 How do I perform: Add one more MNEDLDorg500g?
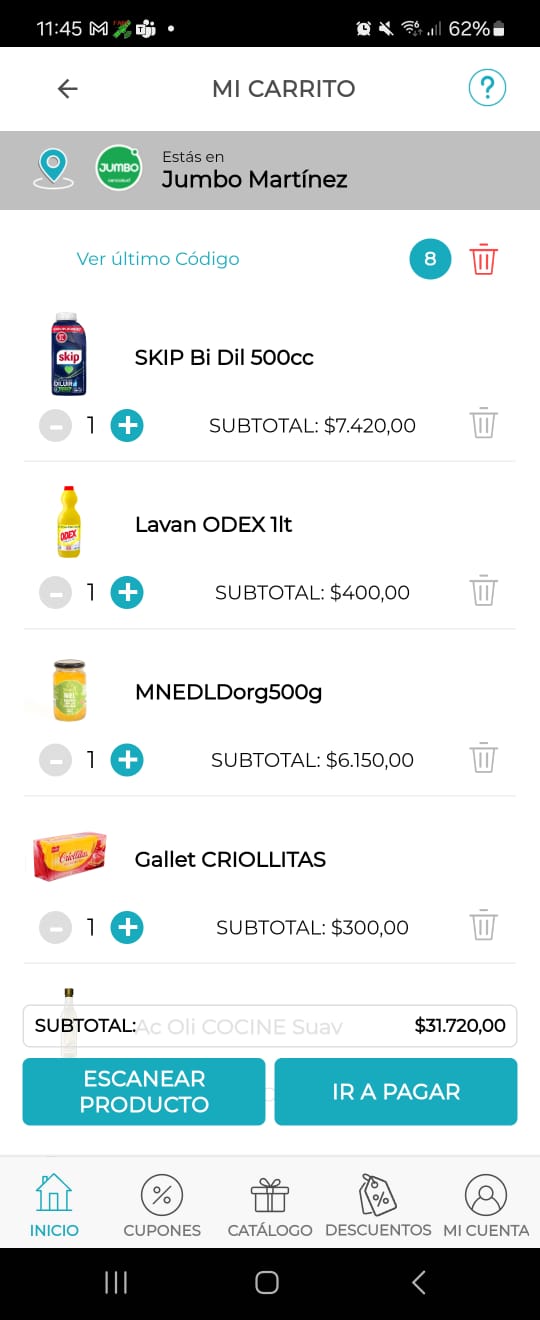[x=126, y=760]
